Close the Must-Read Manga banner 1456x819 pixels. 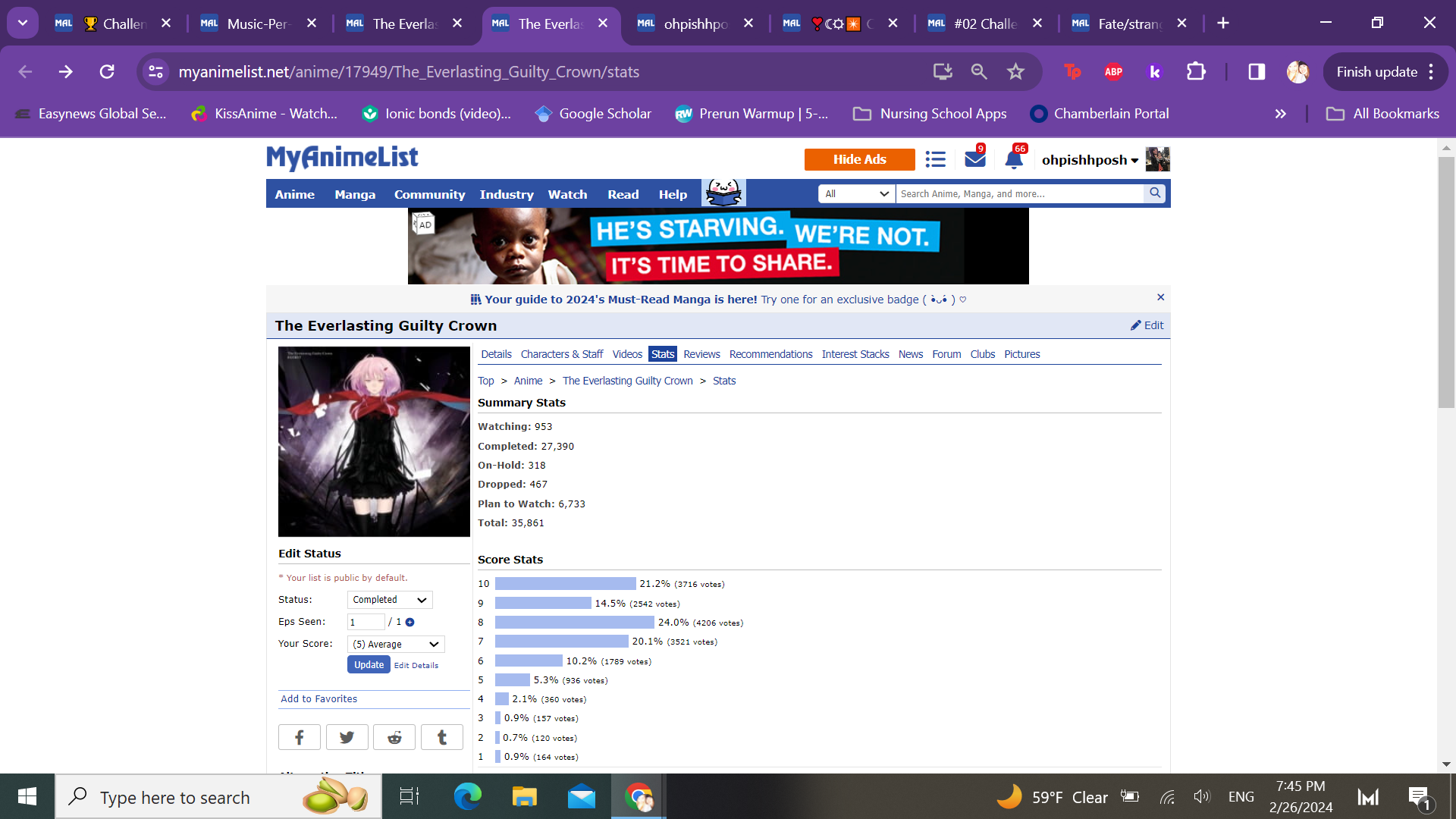click(1160, 297)
